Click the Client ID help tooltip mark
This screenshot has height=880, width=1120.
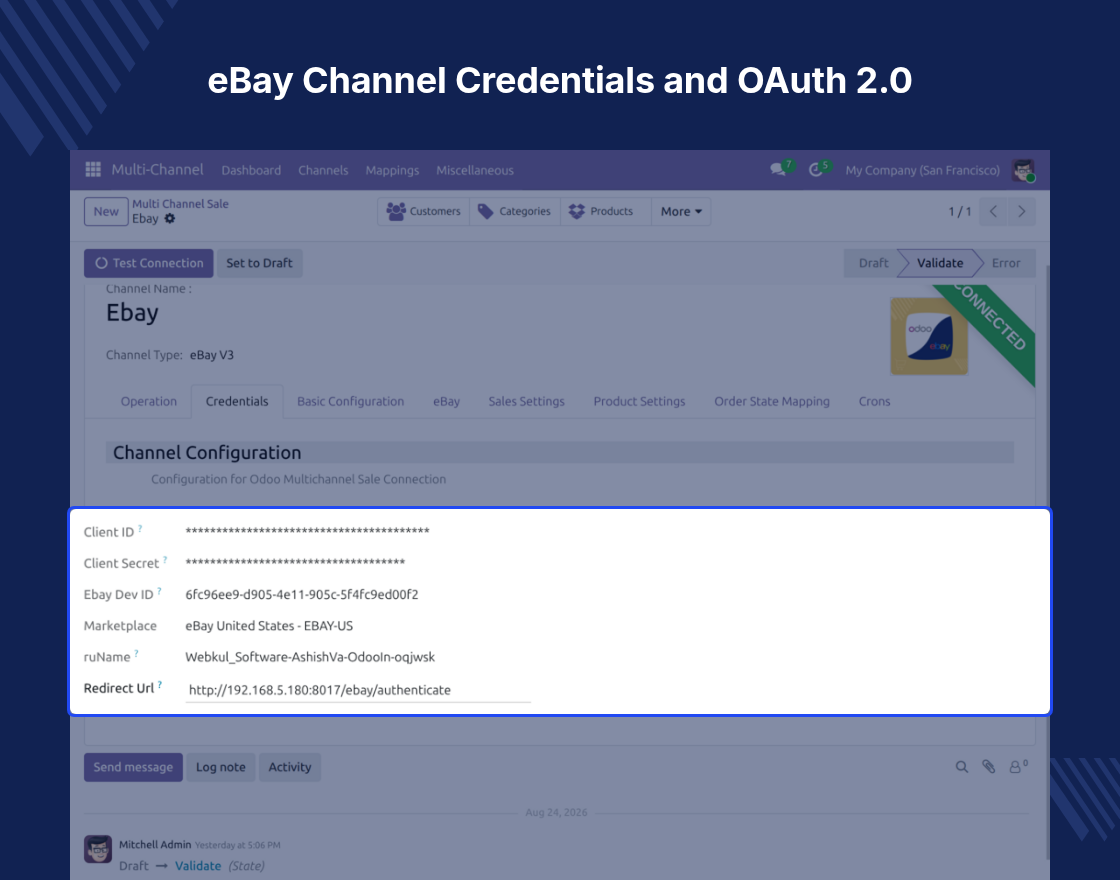pos(140,528)
